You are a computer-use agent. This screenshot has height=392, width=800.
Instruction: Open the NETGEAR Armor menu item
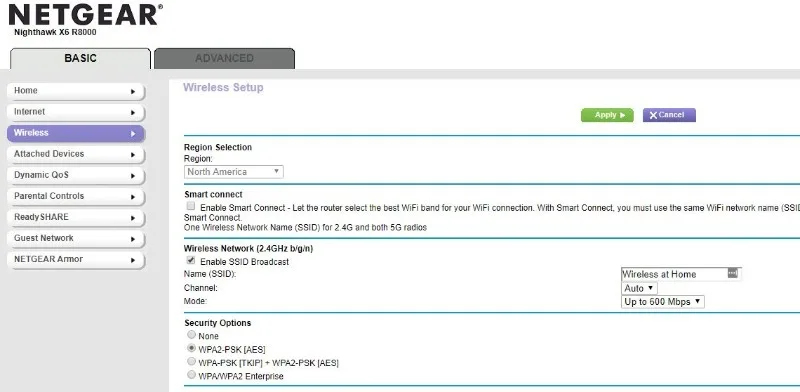76,259
